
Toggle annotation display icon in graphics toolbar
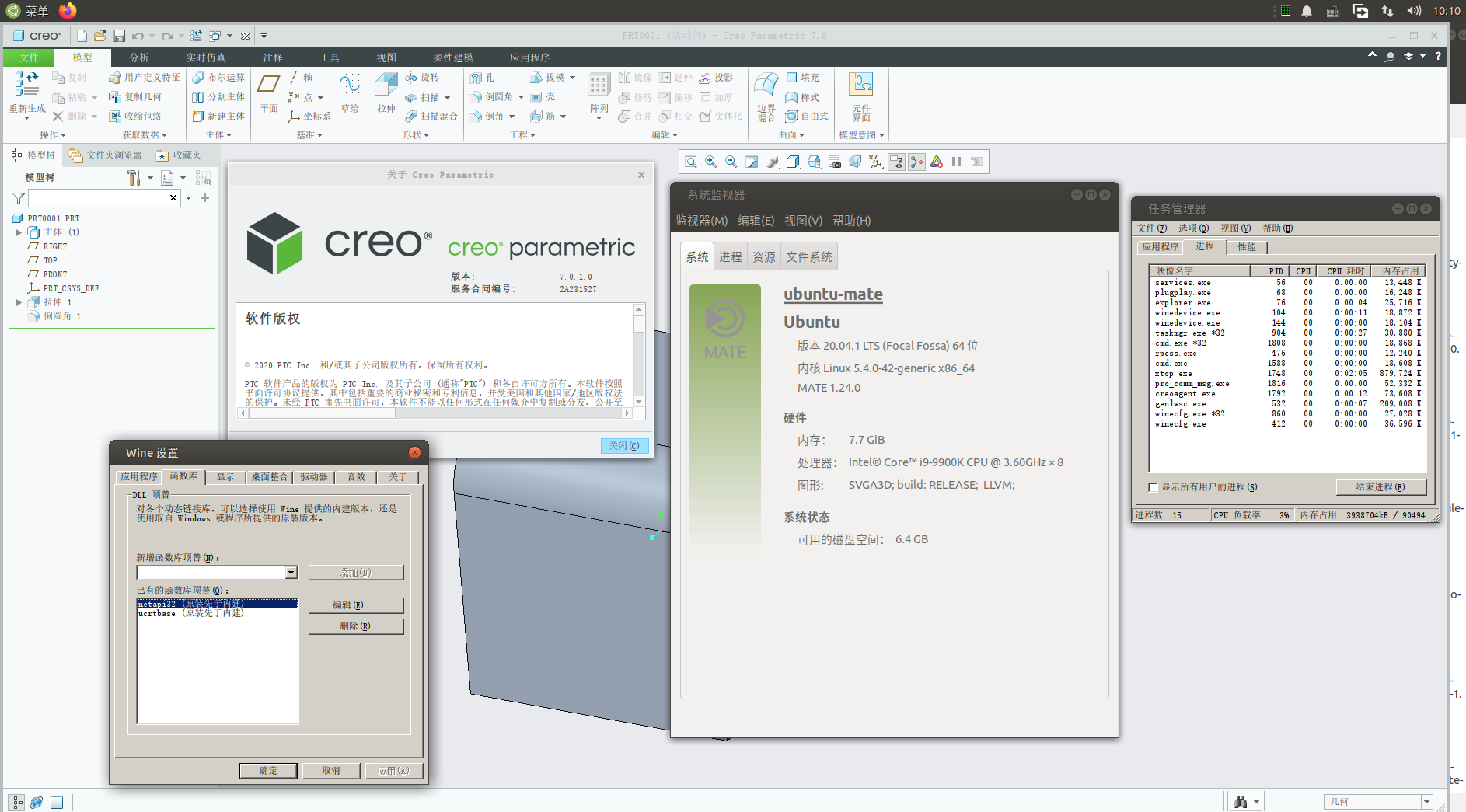[896, 162]
